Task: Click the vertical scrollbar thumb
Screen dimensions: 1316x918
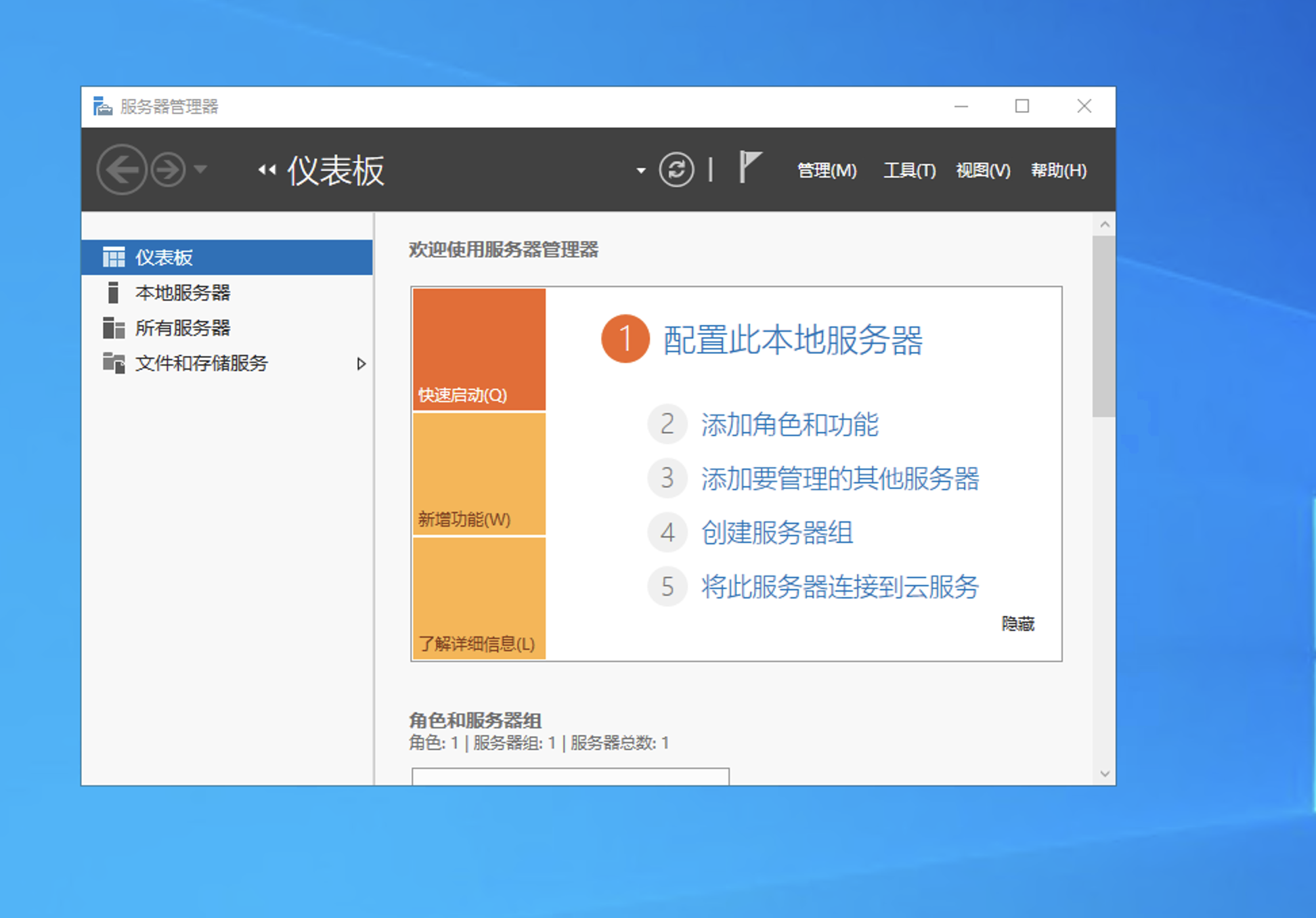Action: 1103,326
